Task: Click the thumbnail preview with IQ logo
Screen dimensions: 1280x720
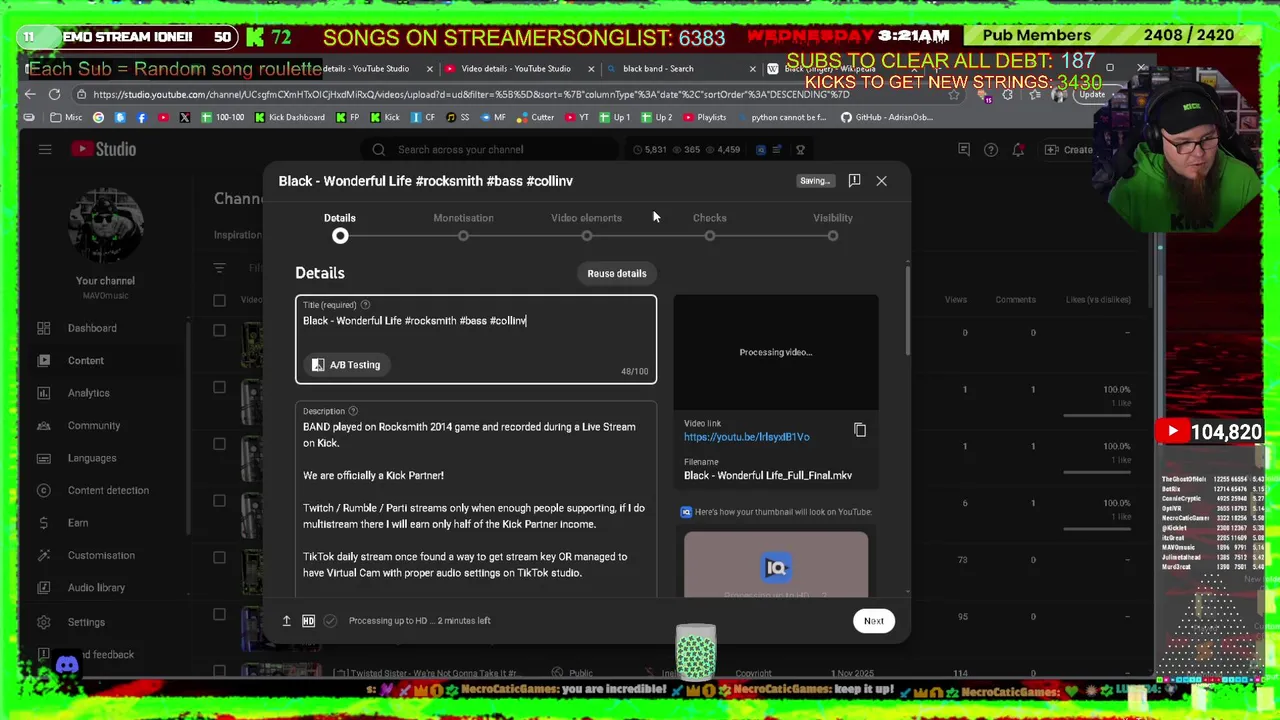Action: tap(776, 565)
